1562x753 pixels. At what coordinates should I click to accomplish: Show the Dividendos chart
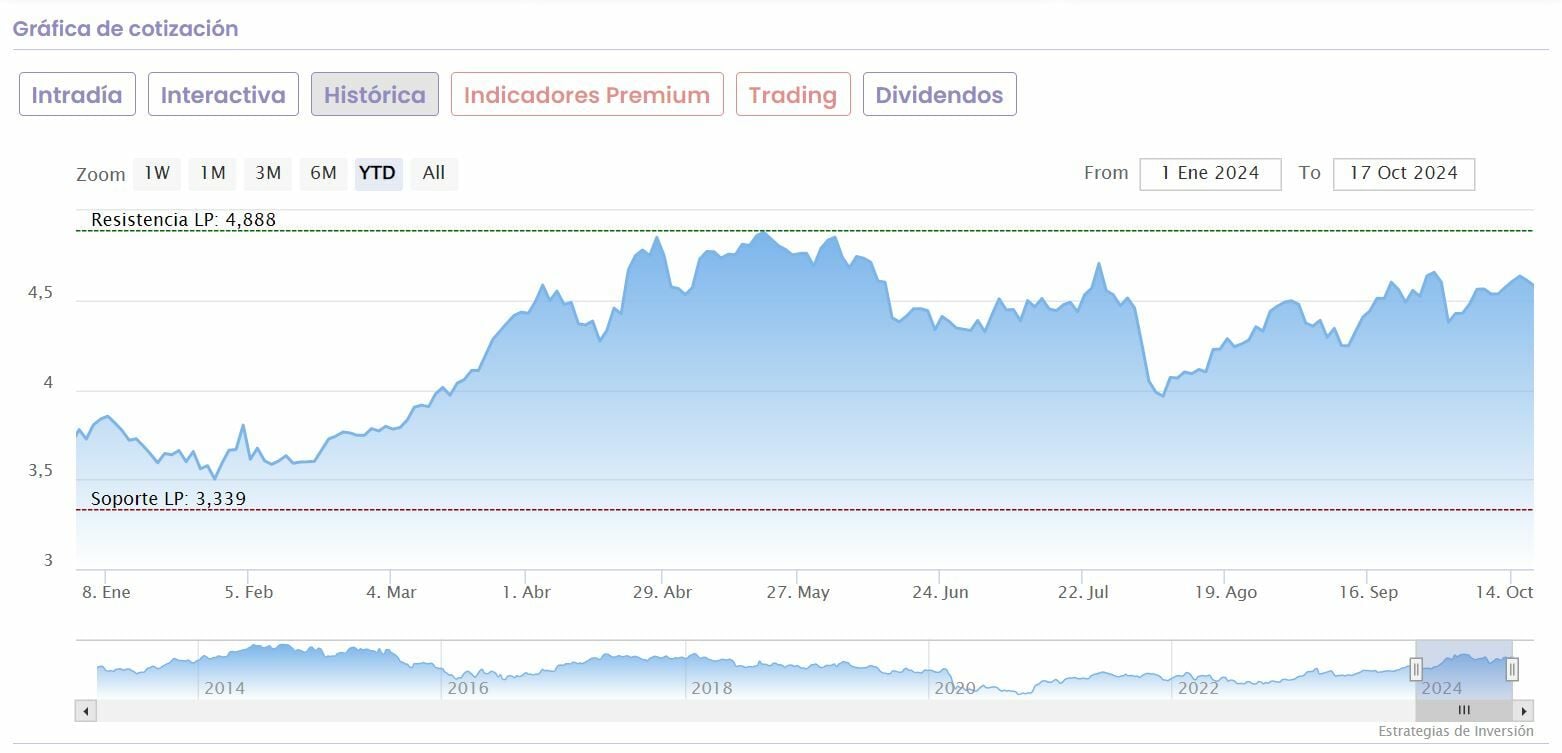click(x=939, y=95)
